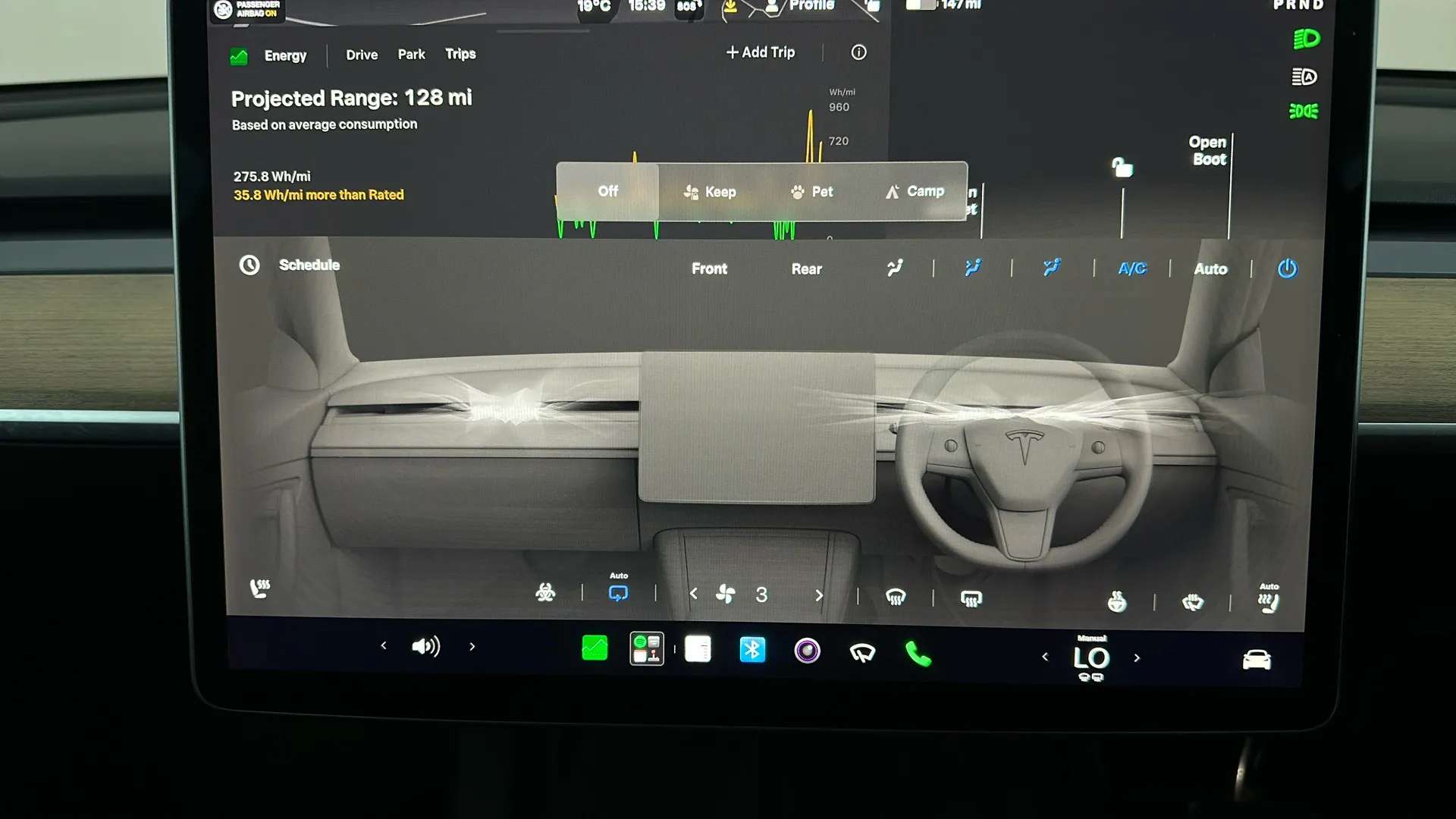This screenshot has width=1456, height=819.
Task: Select the Front climate view
Action: (709, 268)
